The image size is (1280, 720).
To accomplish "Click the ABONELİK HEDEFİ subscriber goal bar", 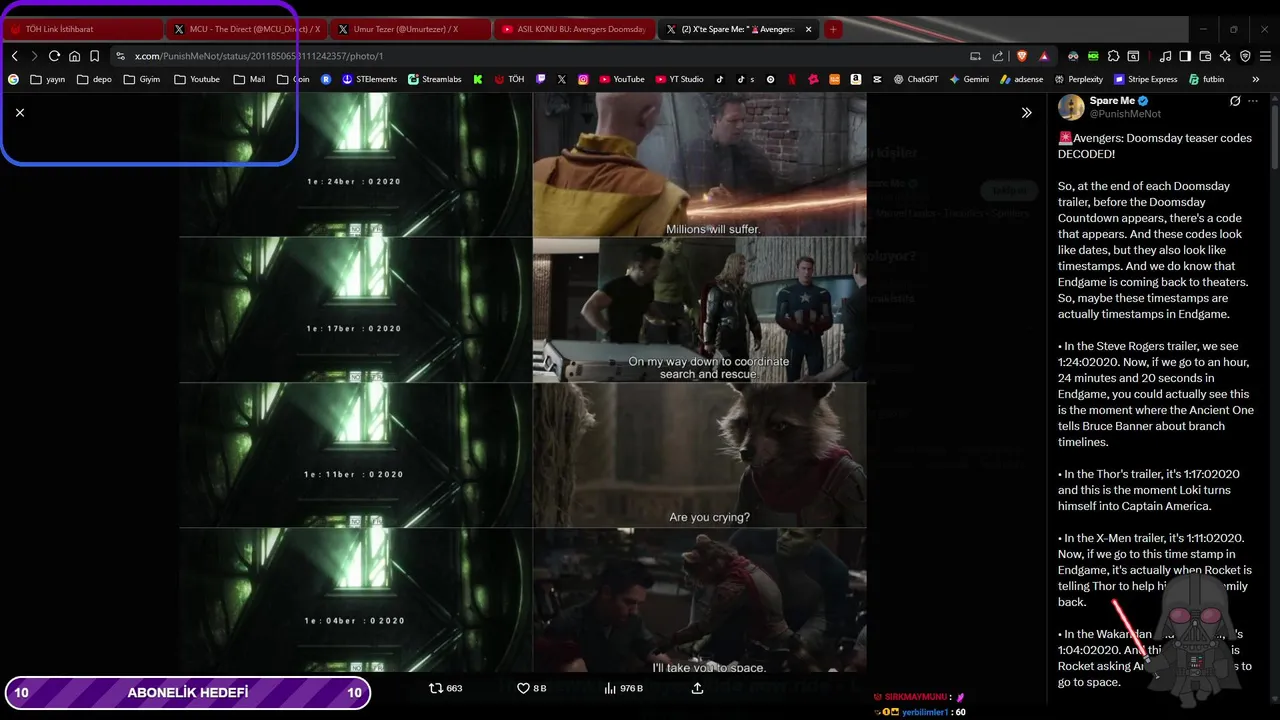I will click(188, 692).
